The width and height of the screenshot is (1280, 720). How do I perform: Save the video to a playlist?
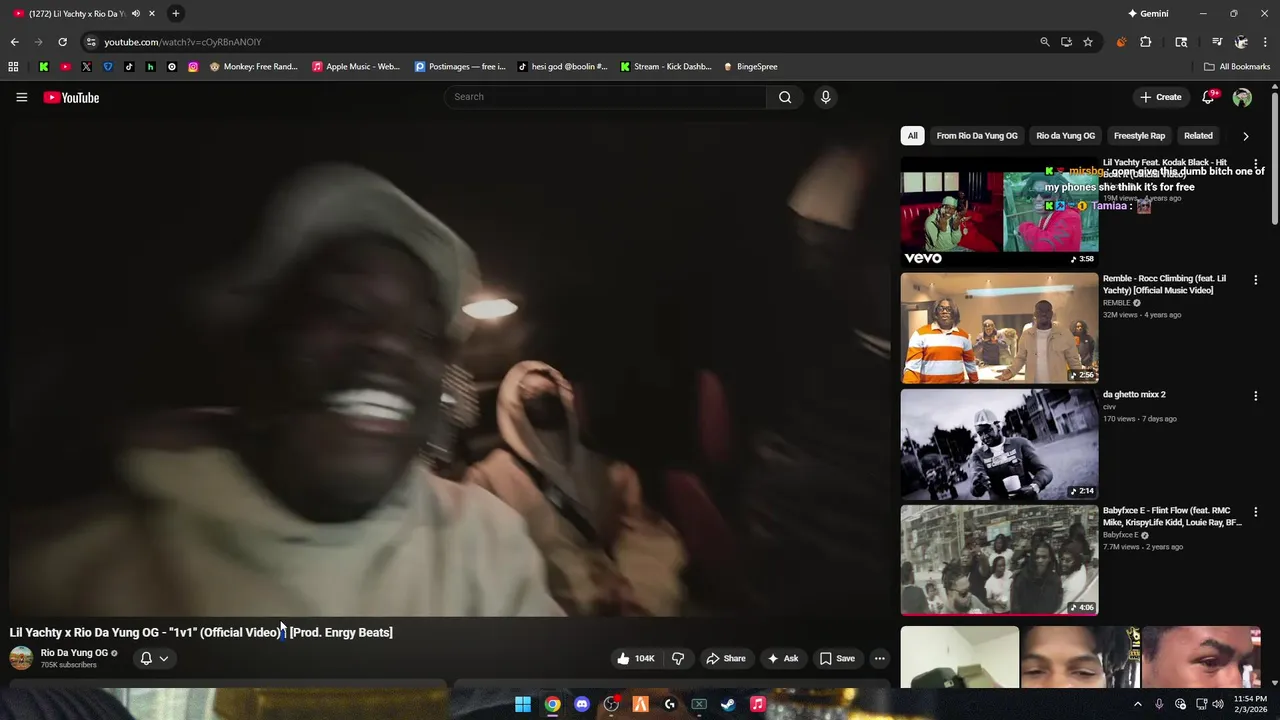(837, 658)
